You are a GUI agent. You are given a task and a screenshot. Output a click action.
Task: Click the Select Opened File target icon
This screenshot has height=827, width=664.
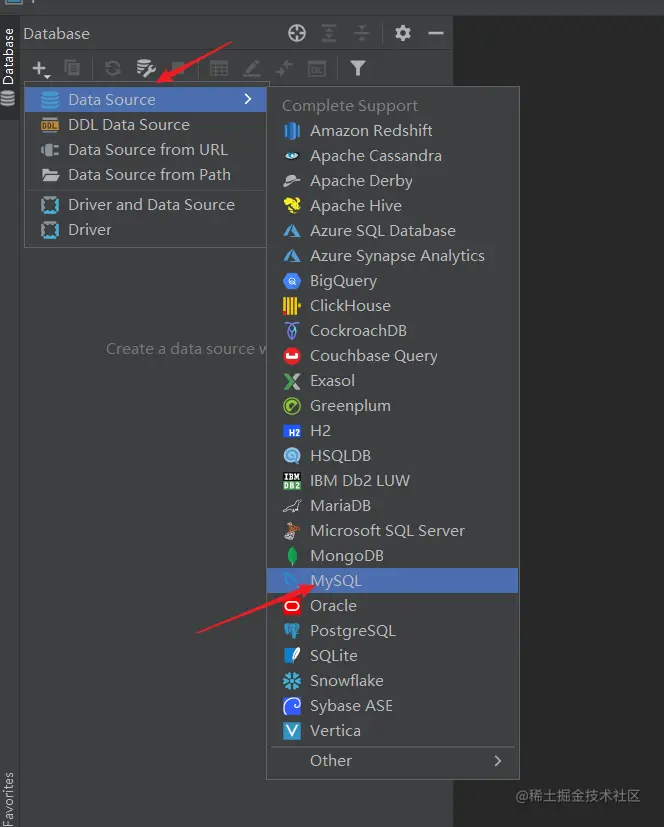[x=297, y=33]
